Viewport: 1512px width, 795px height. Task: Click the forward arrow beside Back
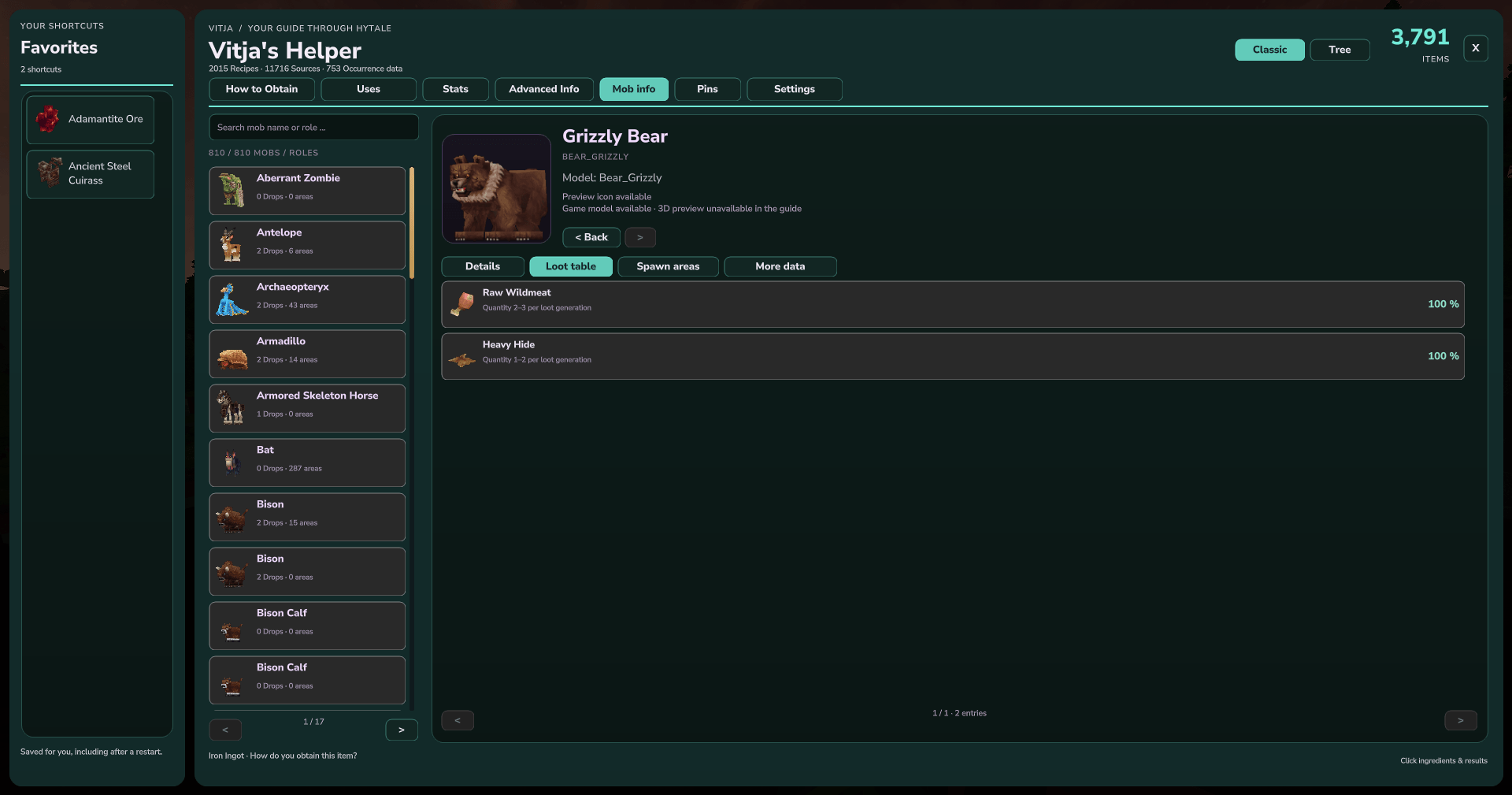(640, 237)
